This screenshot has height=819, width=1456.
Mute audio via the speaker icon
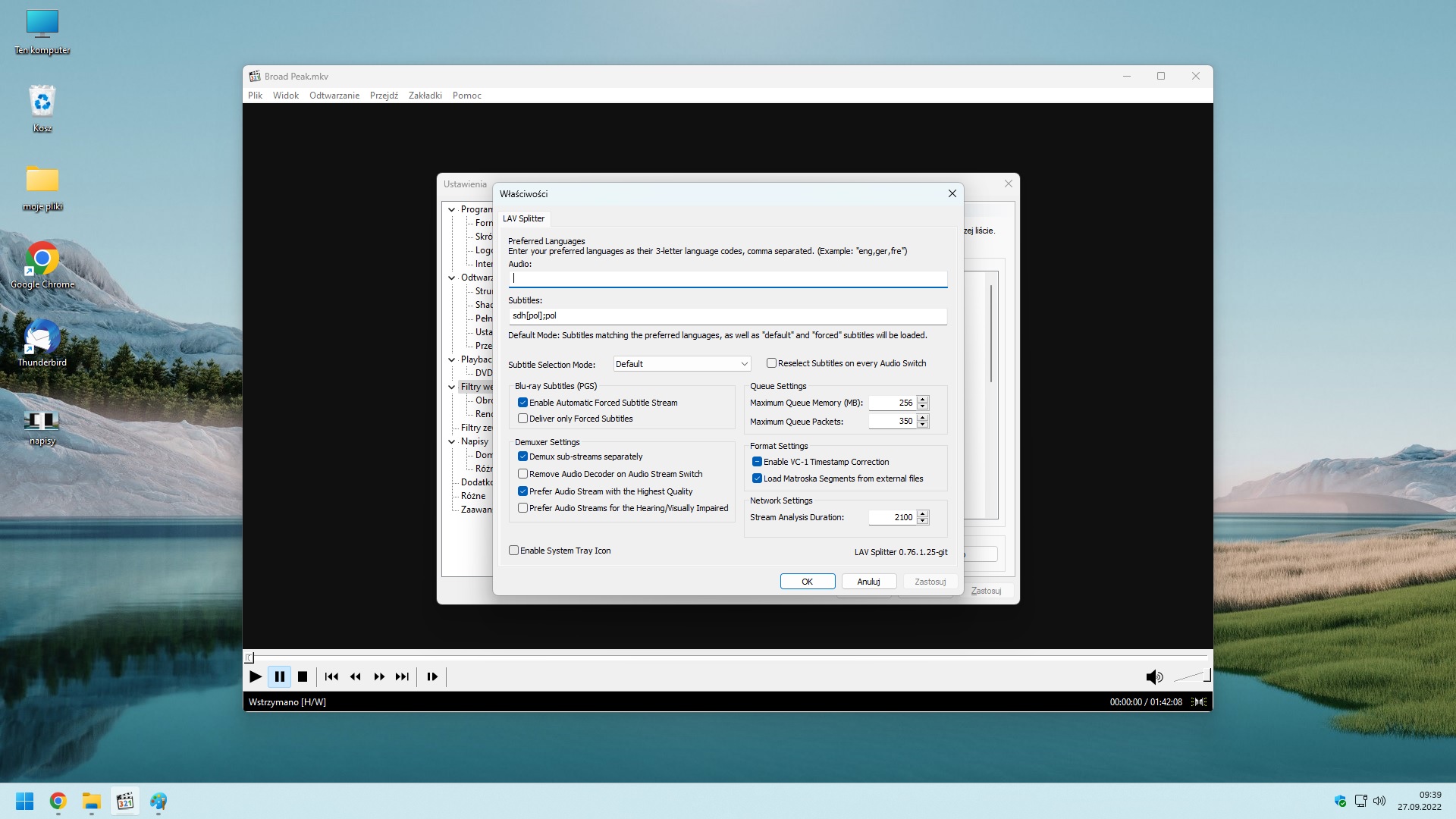click(1155, 676)
